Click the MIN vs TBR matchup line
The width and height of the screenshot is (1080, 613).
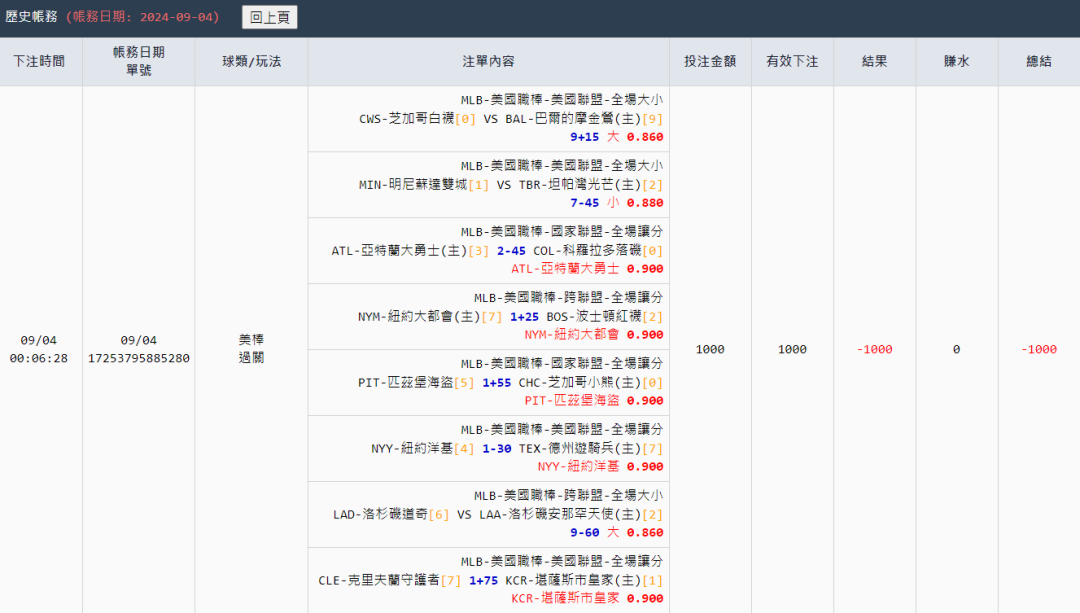point(510,185)
